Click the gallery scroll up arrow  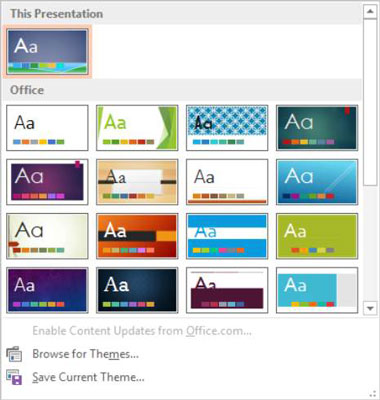(370, 12)
